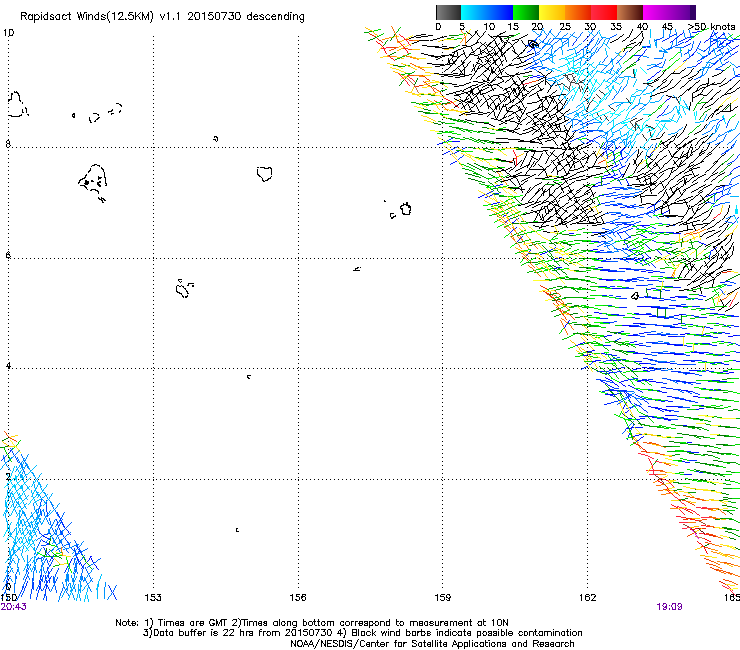This screenshot has width=740, height=650.
Task: Click the longitude "159" axis label
Action: pyautogui.click(x=443, y=598)
